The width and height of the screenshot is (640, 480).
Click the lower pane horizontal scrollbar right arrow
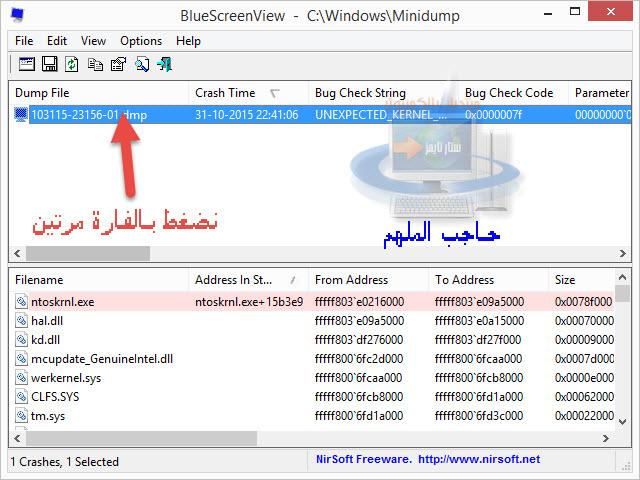(606, 438)
